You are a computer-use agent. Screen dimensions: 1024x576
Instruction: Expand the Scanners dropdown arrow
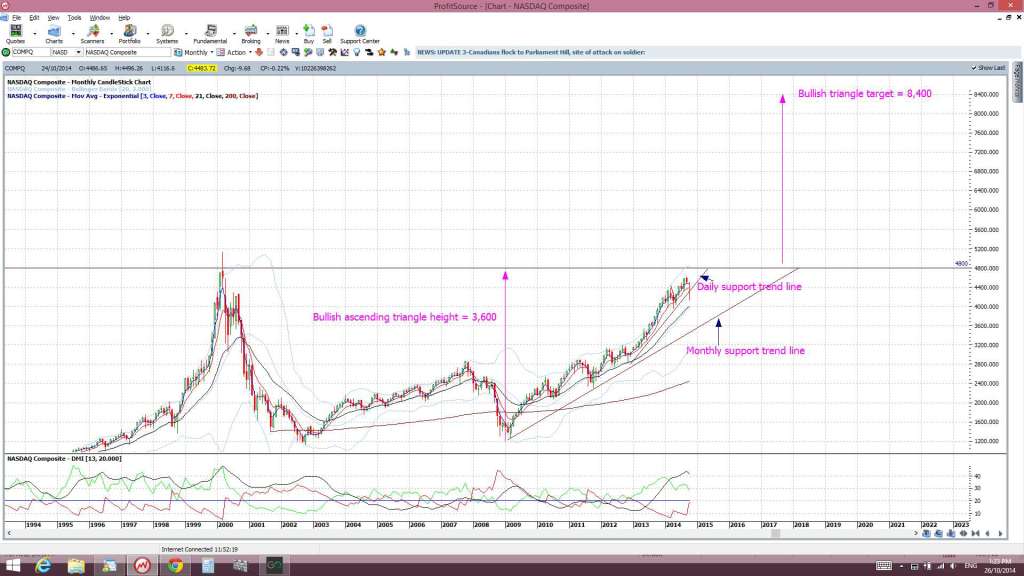(x=111, y=33)
